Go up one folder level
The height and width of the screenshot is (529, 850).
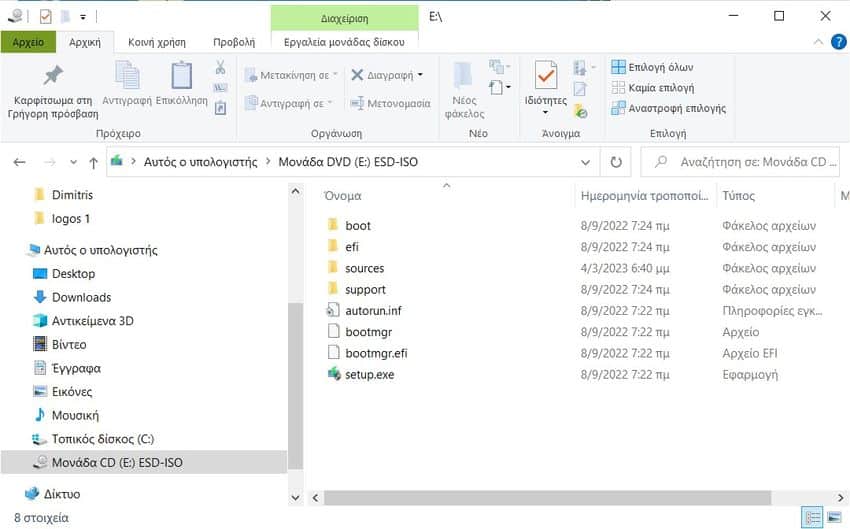click(93, 162)
